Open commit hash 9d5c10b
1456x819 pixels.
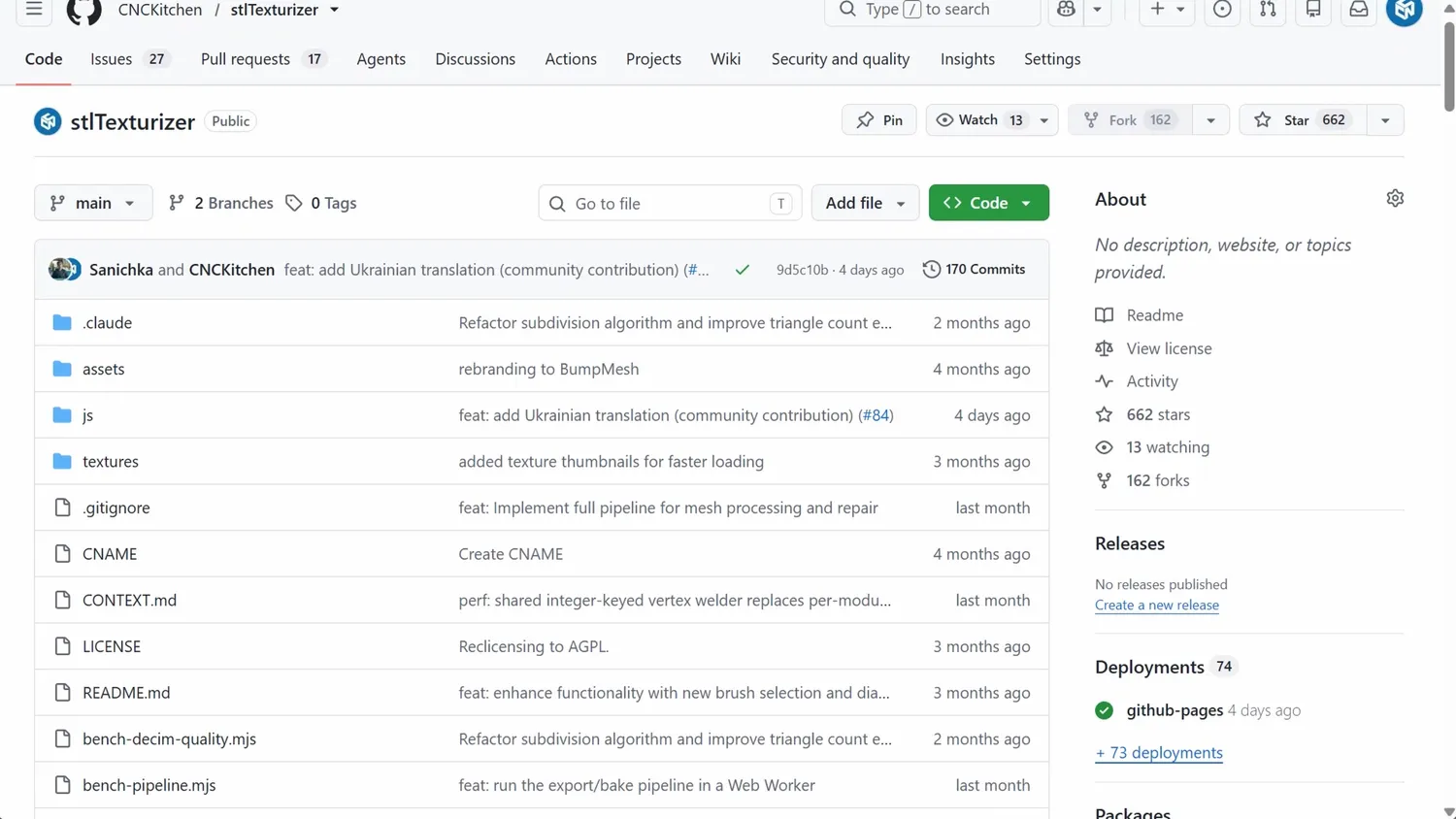tap(803, 270)
